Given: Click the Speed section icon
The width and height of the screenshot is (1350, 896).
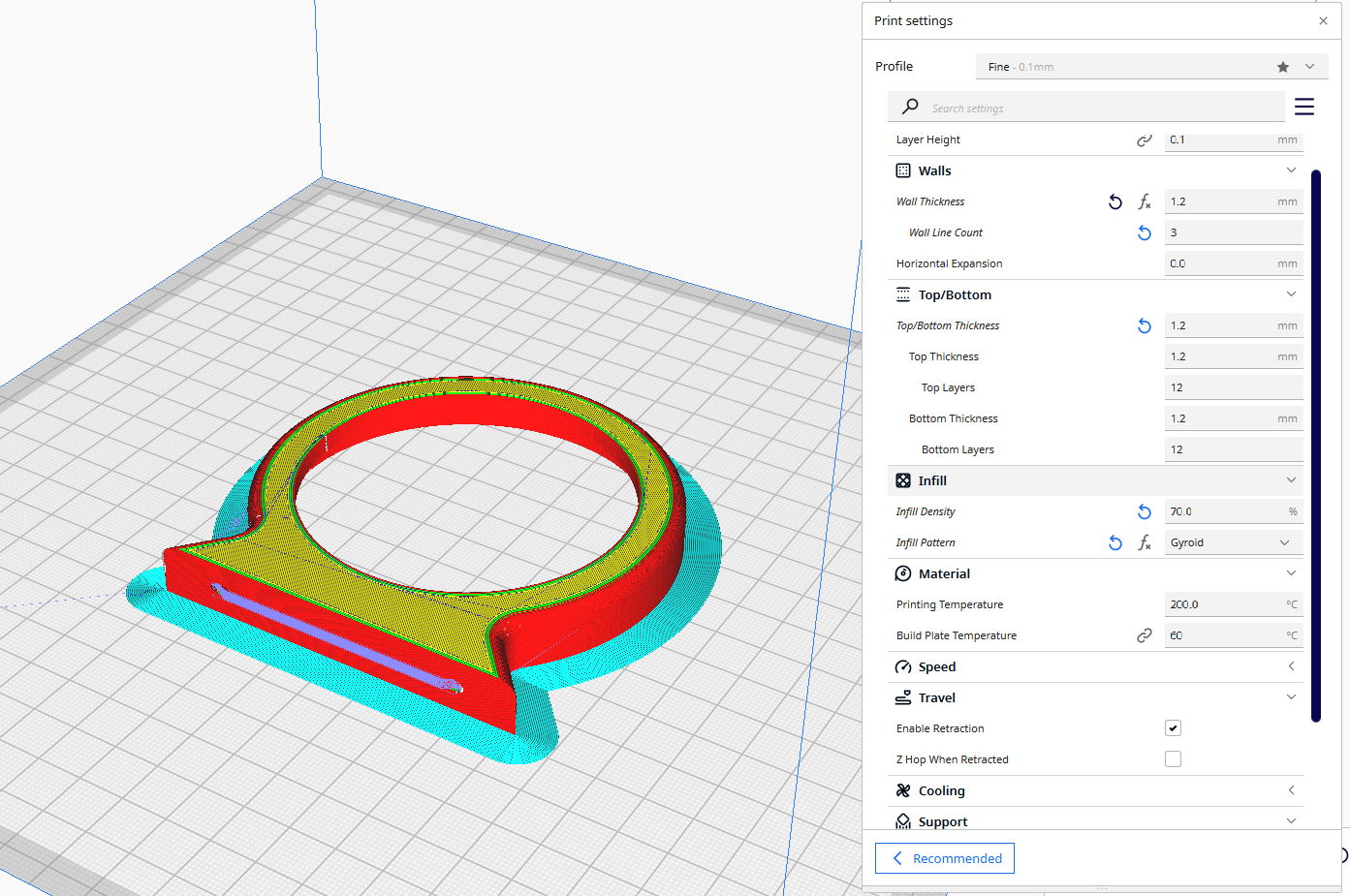Looking at the screenshot, I should [903, 666].
